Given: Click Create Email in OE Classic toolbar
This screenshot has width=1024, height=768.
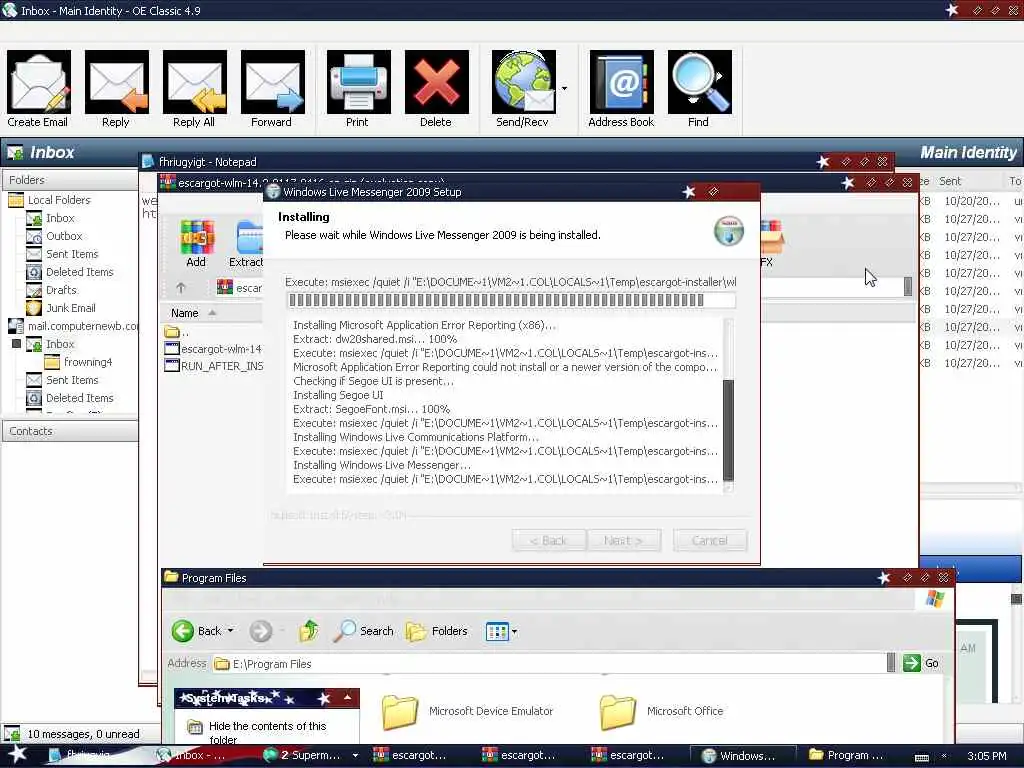Looking at the screenshot, I should [39, 89].
